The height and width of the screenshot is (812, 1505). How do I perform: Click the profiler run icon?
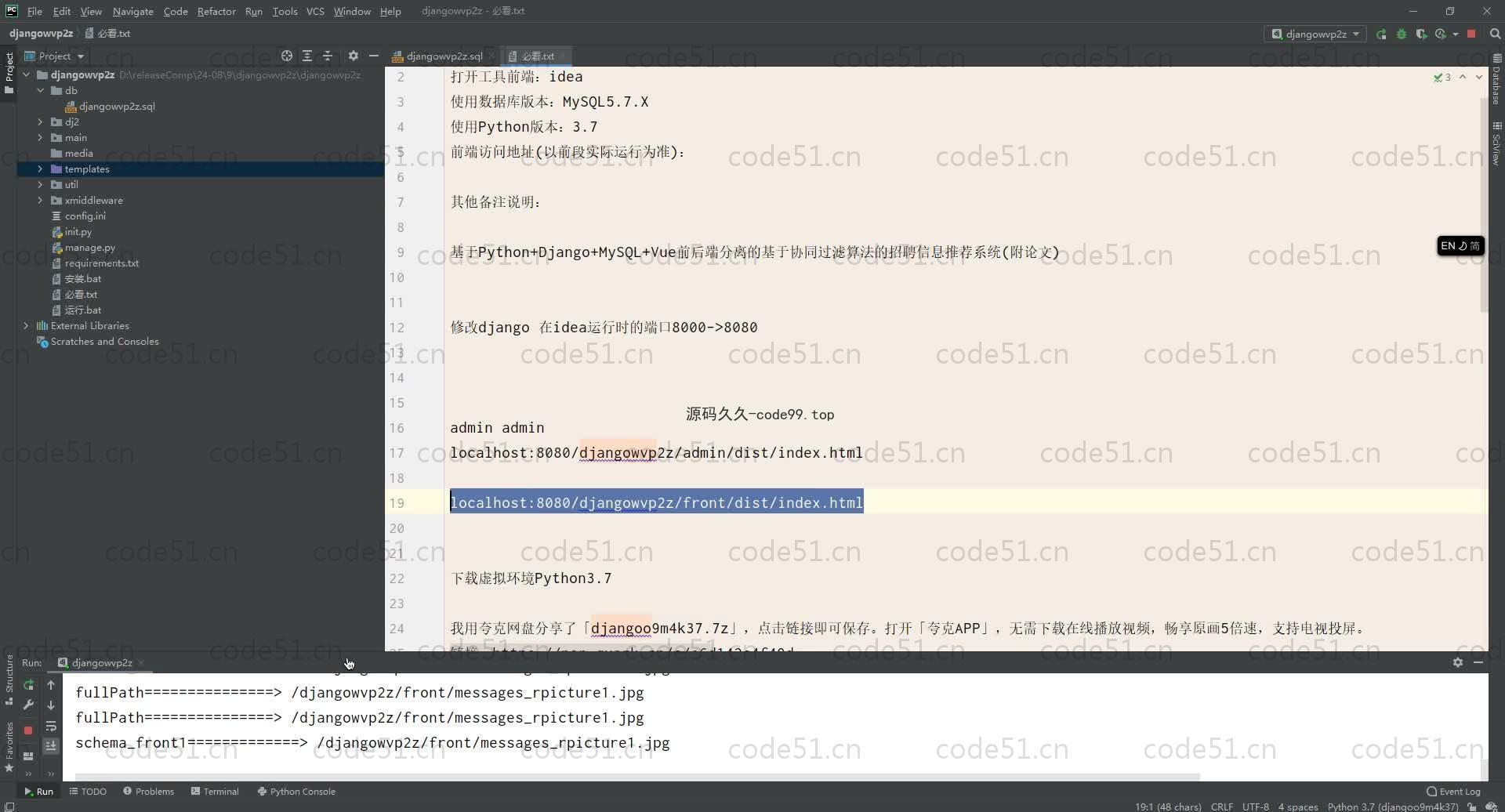click(1440, 34)
